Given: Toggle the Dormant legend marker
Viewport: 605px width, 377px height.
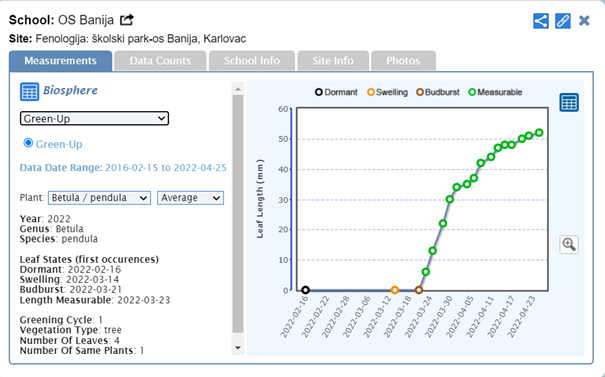Looking at the screenshot, I should 318,92.
